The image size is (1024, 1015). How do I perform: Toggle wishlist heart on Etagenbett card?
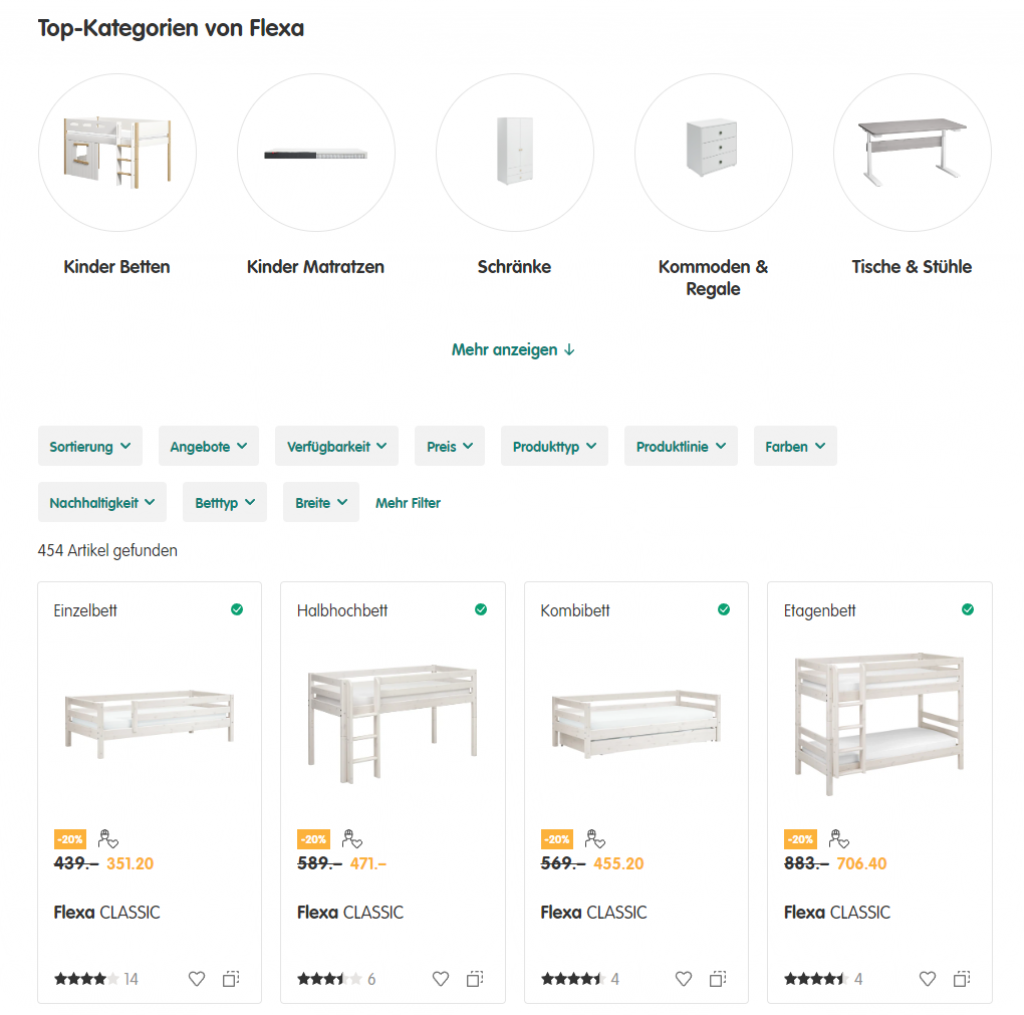pyautogui.click(x=928, y=979)
